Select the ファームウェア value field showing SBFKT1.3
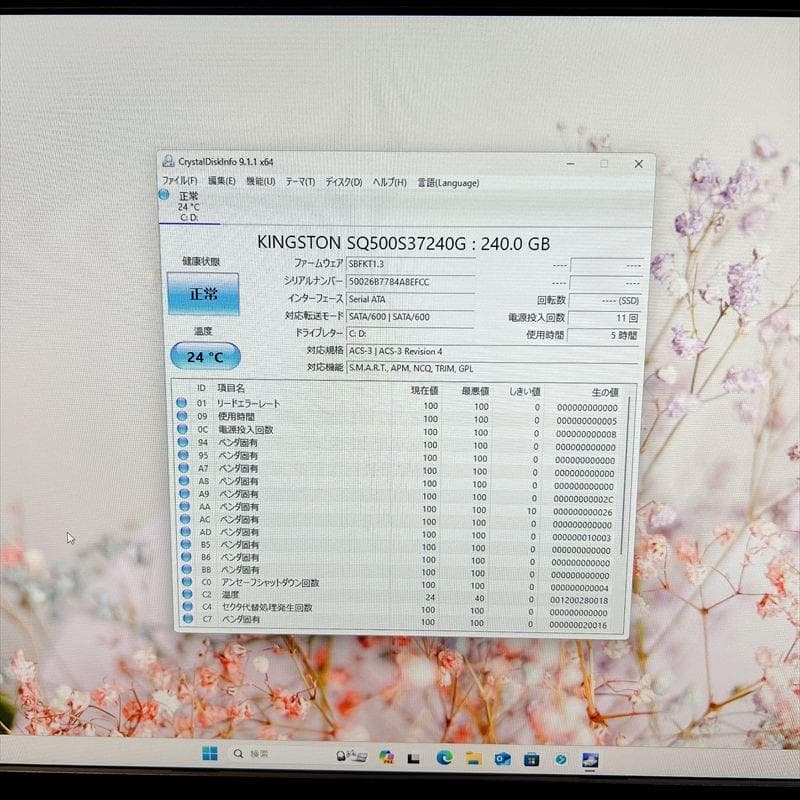The height and width of the screenshot is (800, 800). pos(410,265)
